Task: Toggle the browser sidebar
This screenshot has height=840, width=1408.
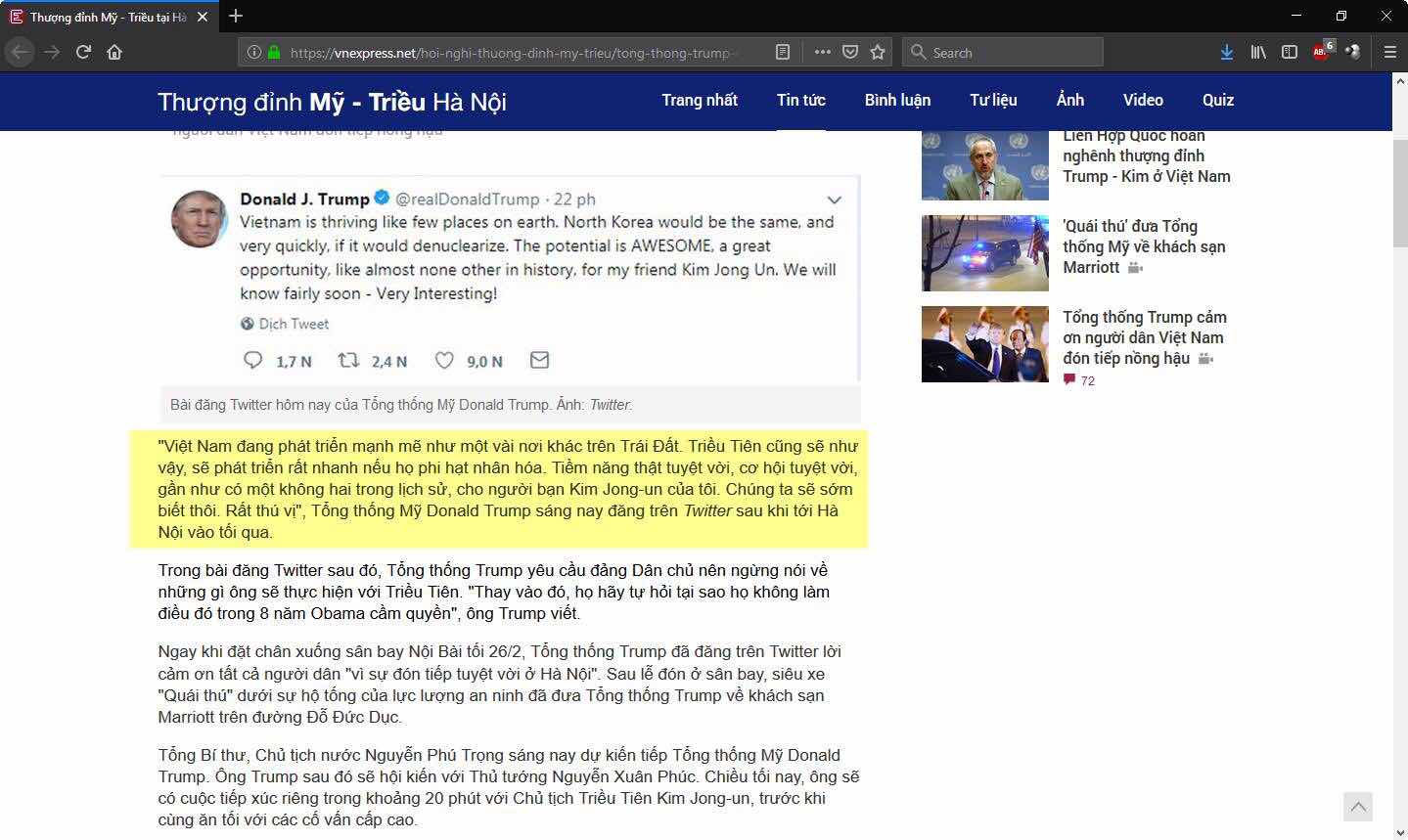Action: [1290, 52]
